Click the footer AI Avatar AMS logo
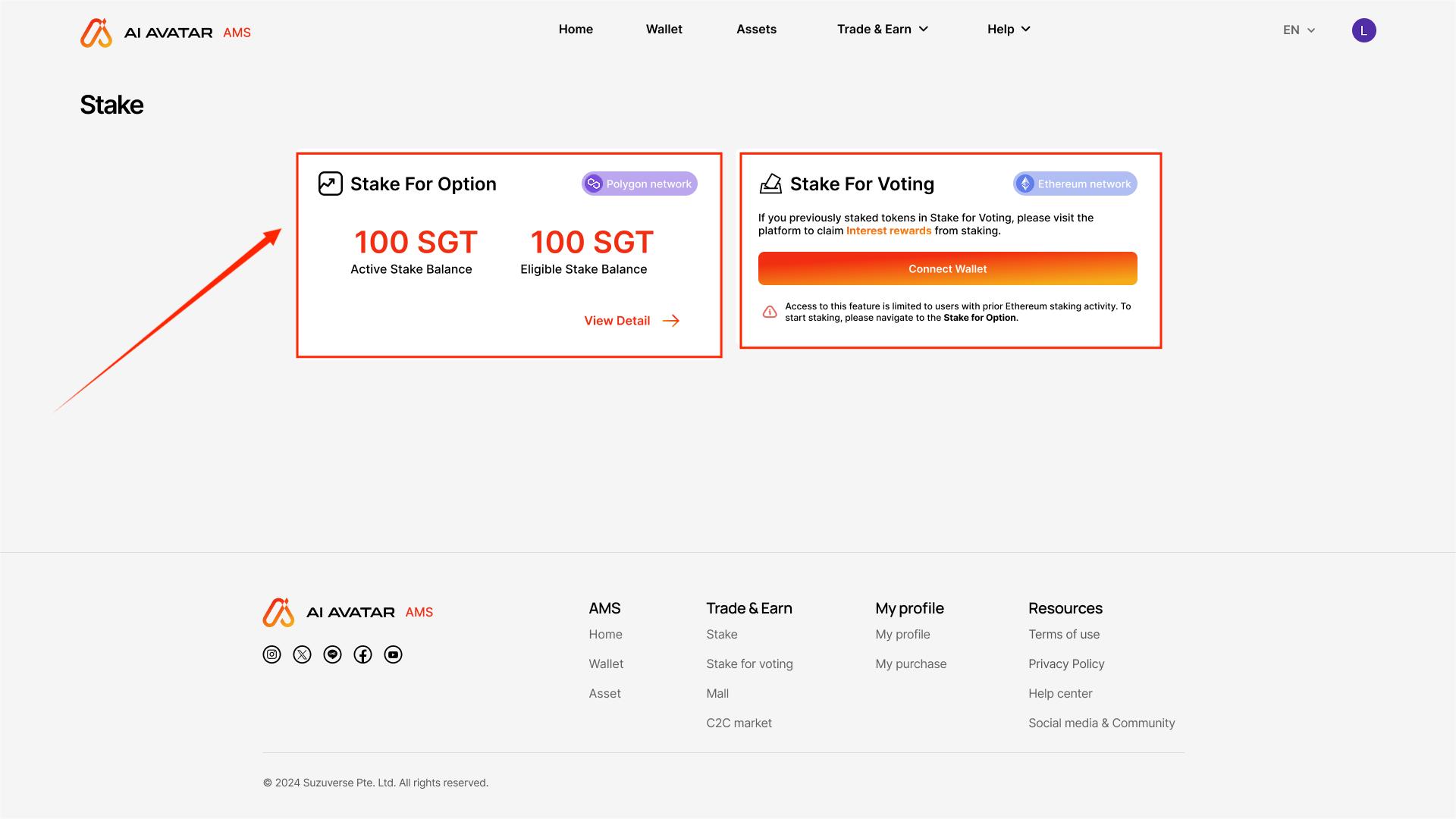The height and width of the screenshot is (819, 1456). click(x=348, y=612)
